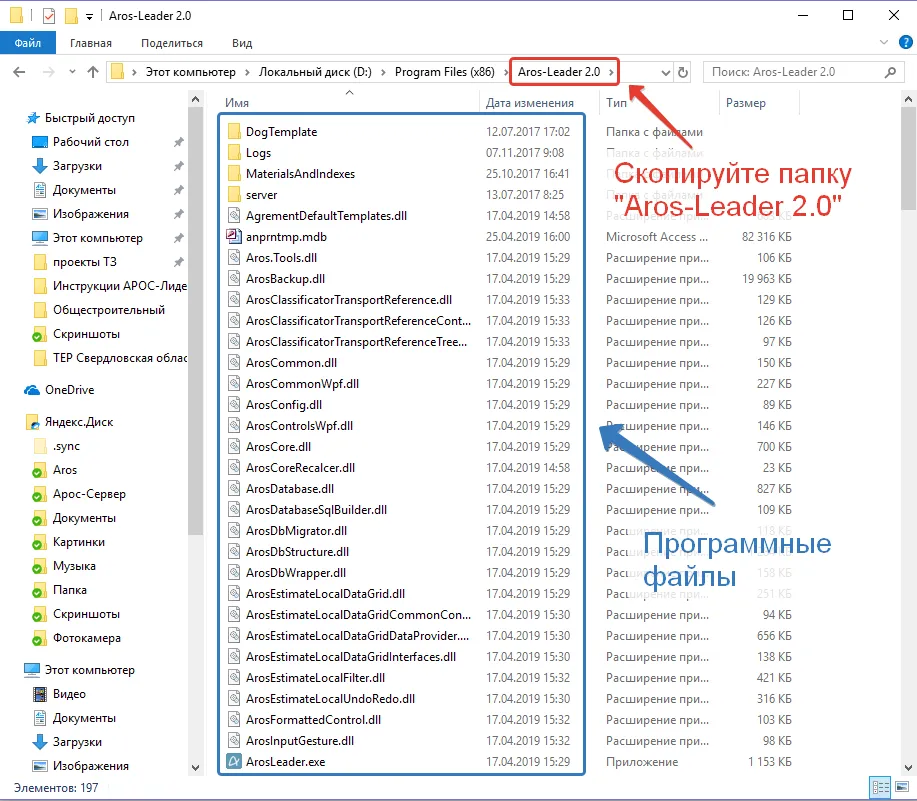Click the ArosLeader.exe application icon

tap(234, 762)
